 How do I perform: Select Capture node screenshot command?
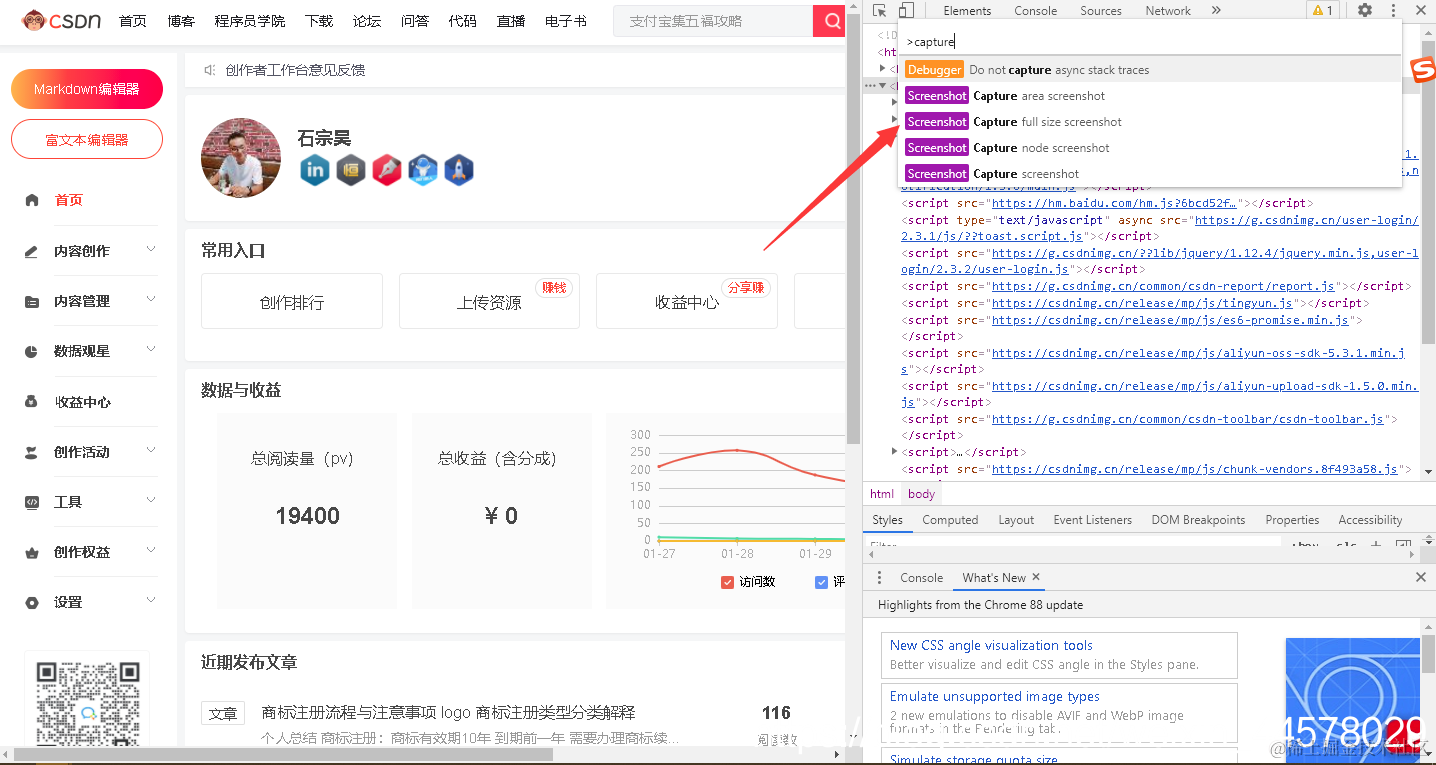point(1150,148)
